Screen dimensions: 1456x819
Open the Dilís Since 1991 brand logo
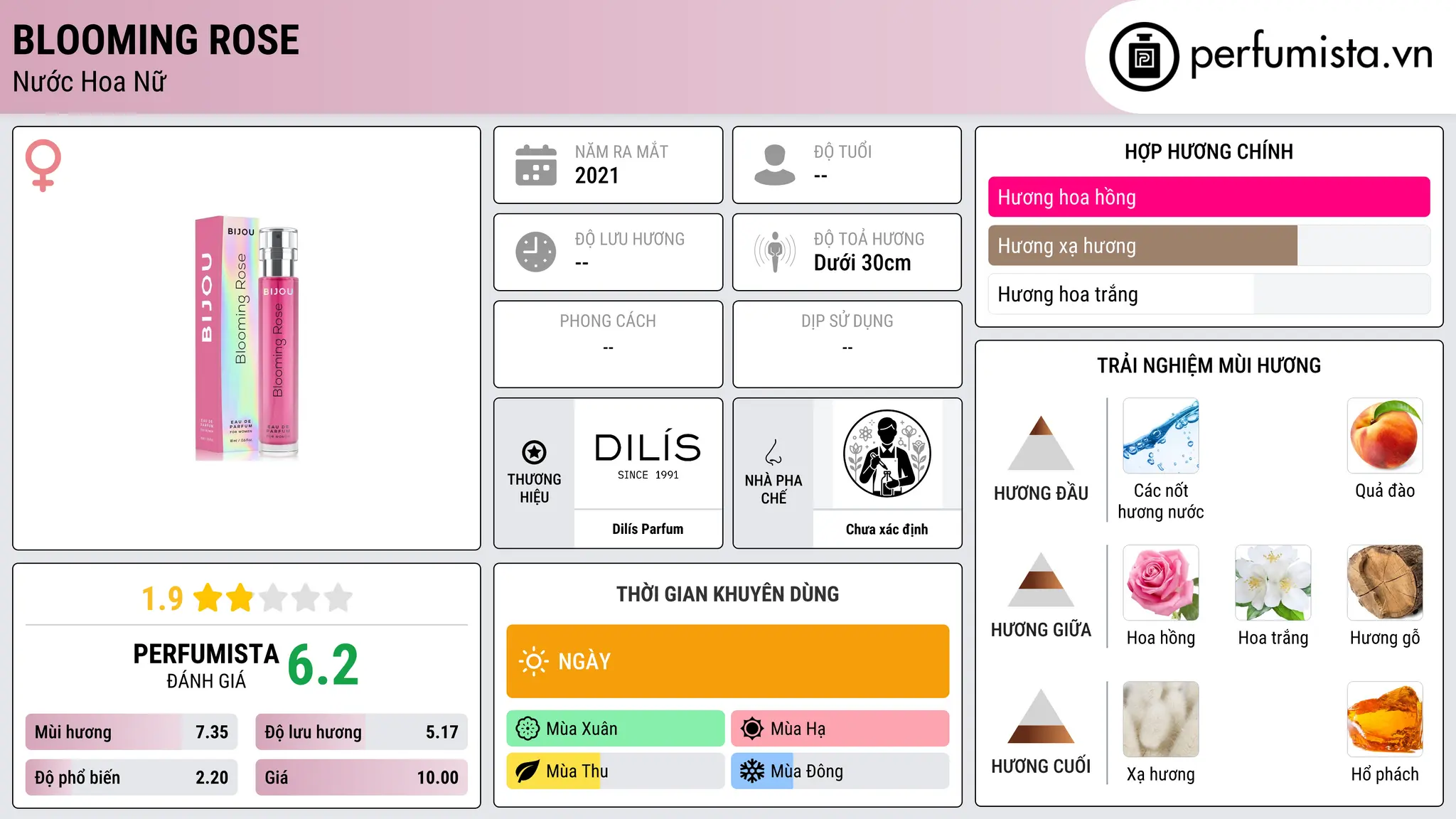[648, 454]
